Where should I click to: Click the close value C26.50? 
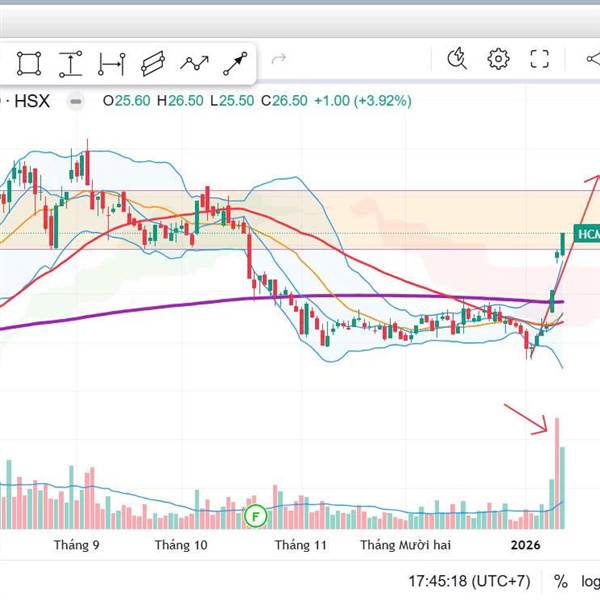[284, 101]
